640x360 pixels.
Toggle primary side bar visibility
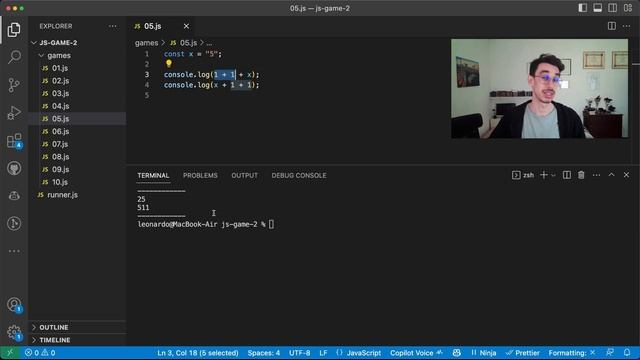[x=582, y=8]
